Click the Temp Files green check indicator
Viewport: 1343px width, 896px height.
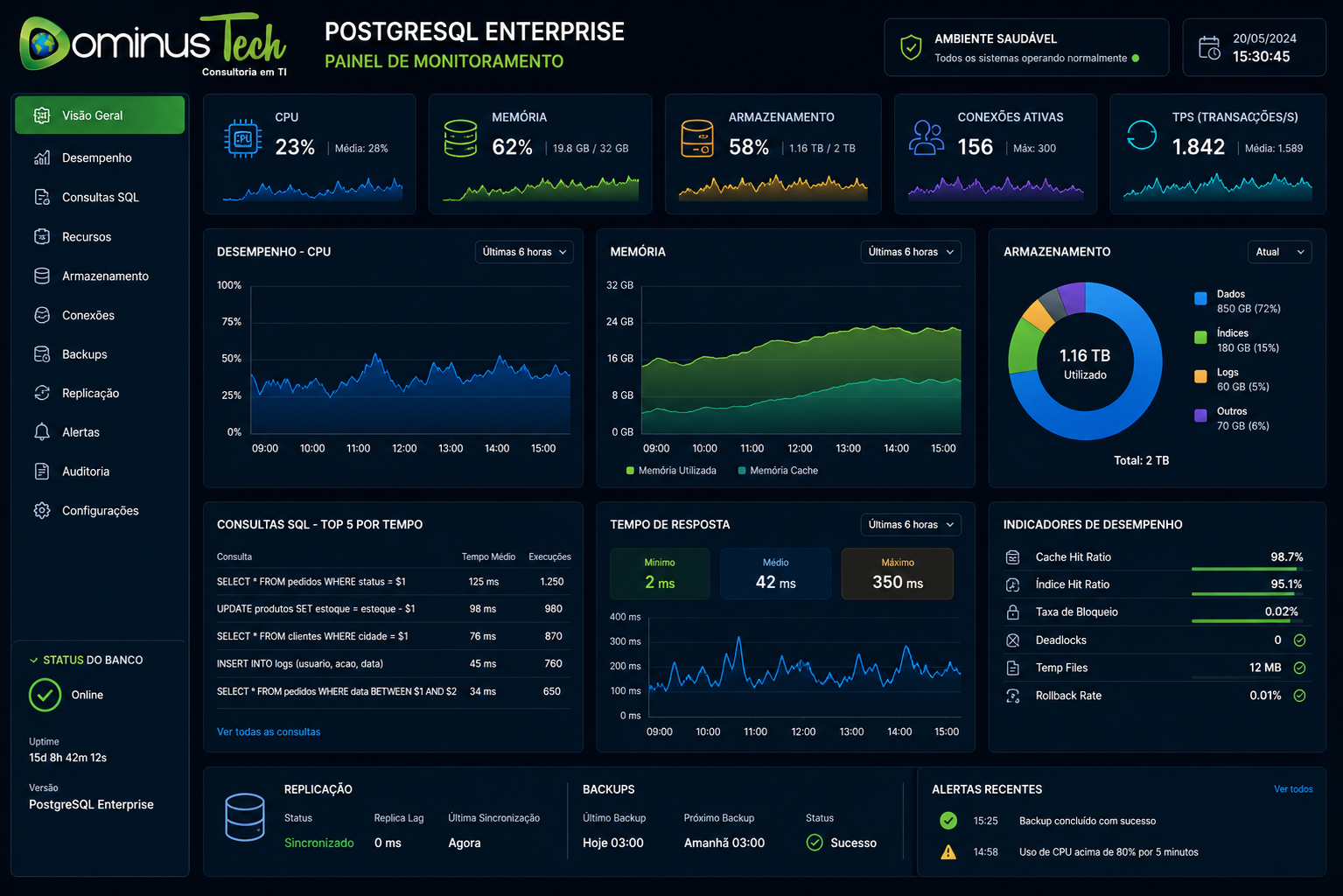1299,668
